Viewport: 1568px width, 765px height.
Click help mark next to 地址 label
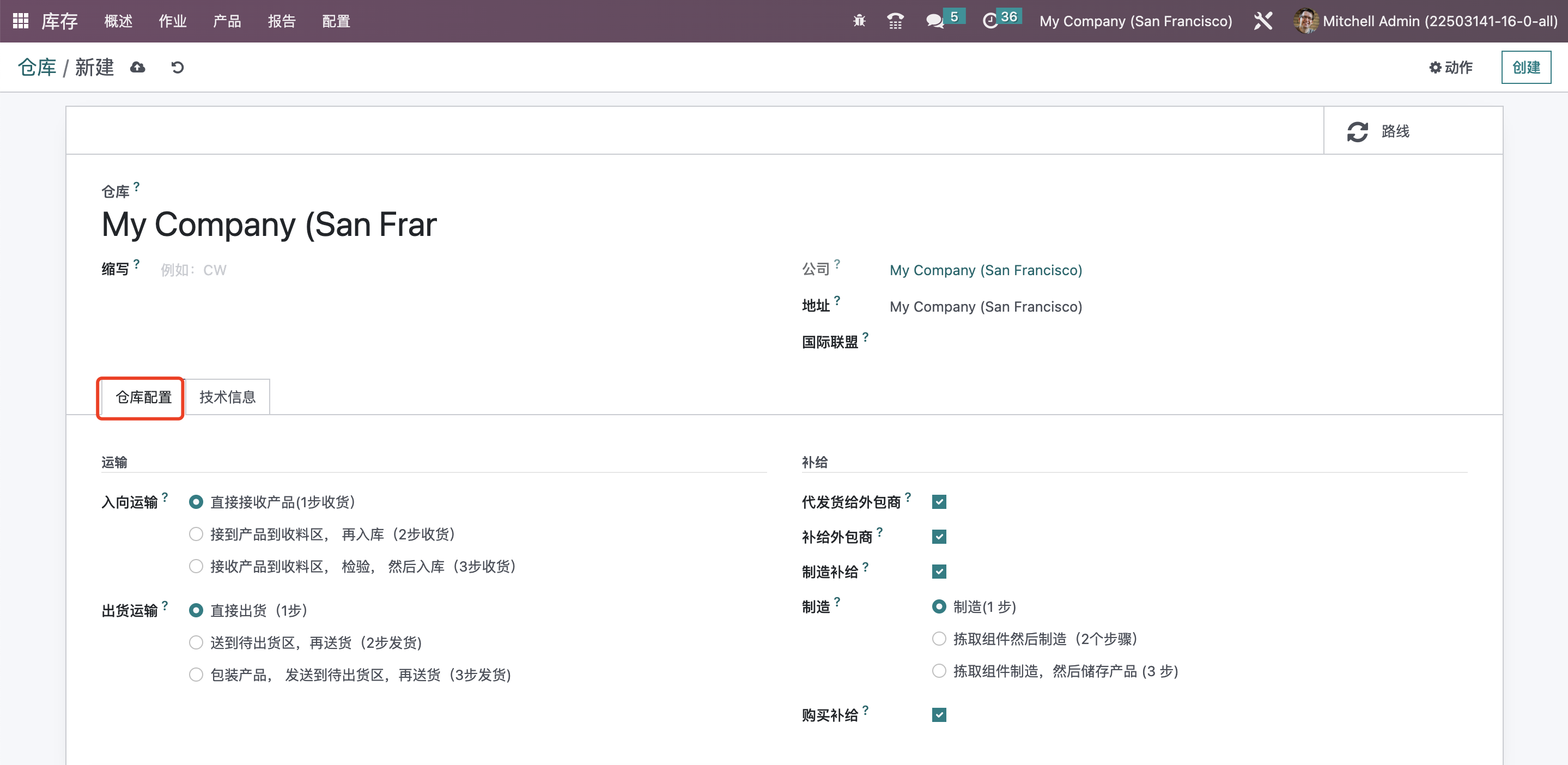point(837,301)
